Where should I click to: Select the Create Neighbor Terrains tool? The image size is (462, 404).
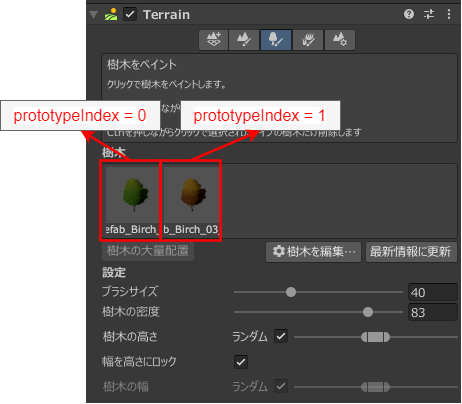pos(214,40)
